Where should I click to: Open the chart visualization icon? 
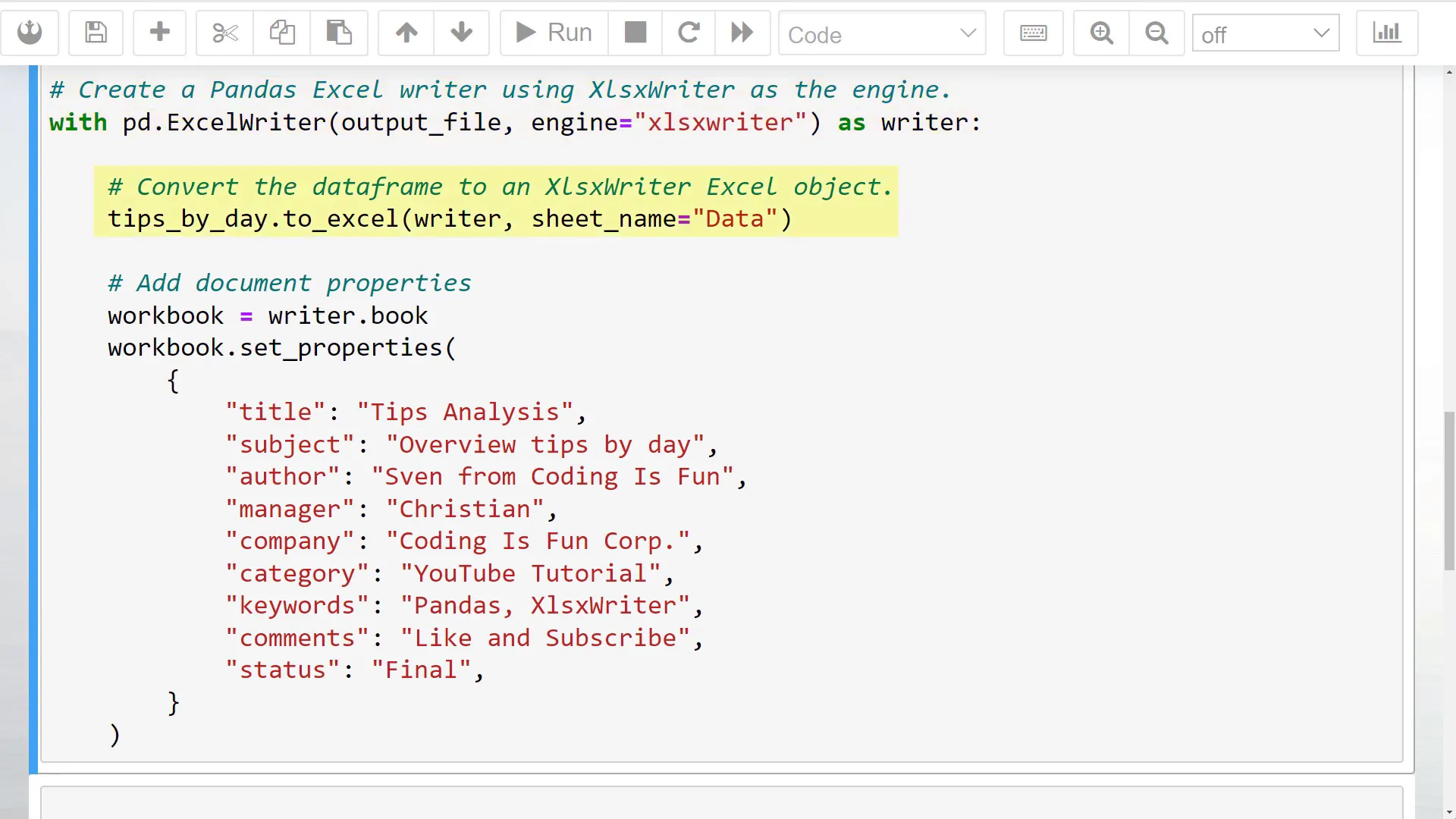[x=1386, y=33]
